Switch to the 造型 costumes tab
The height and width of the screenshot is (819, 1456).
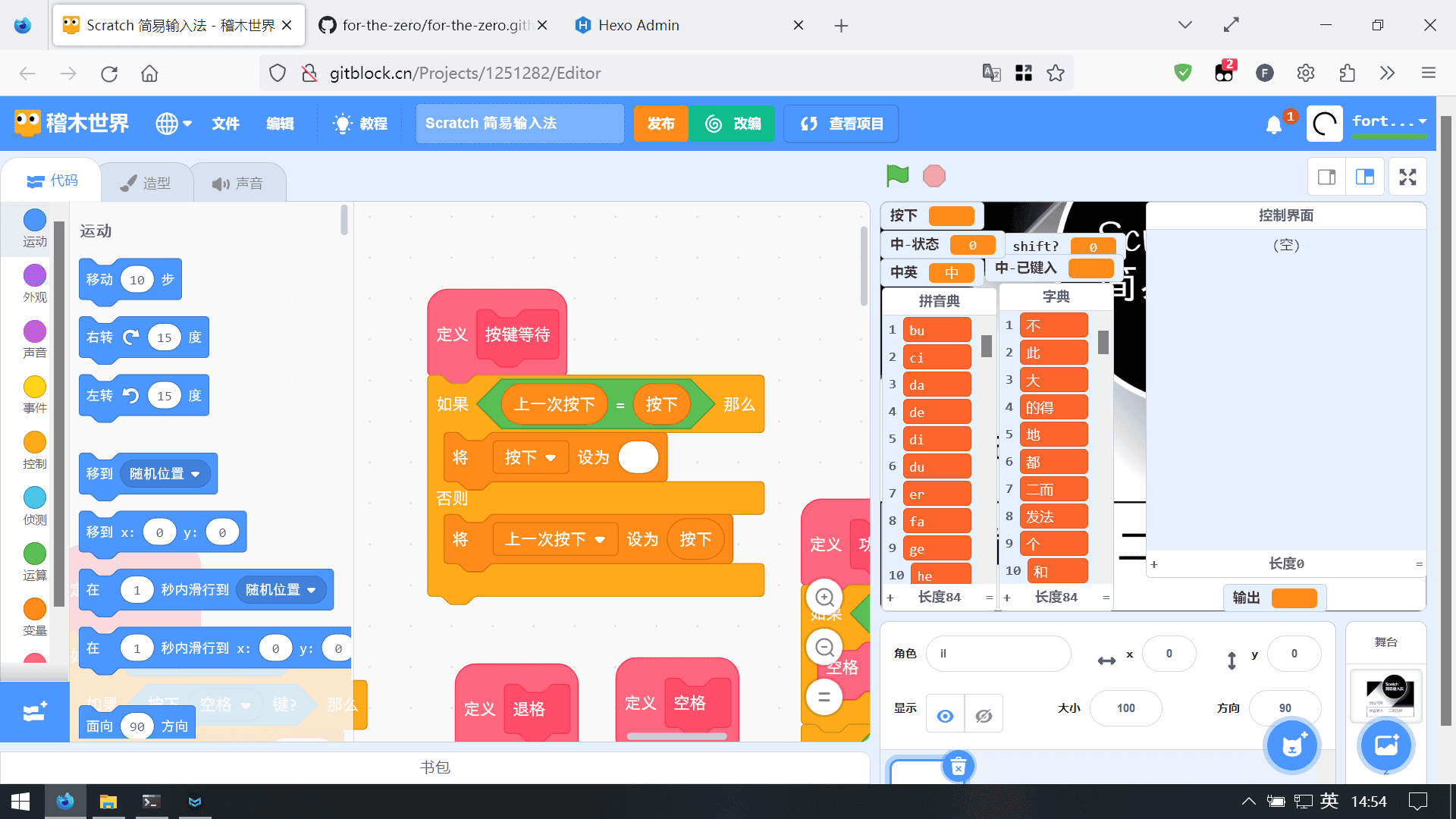tap(146, 183)
